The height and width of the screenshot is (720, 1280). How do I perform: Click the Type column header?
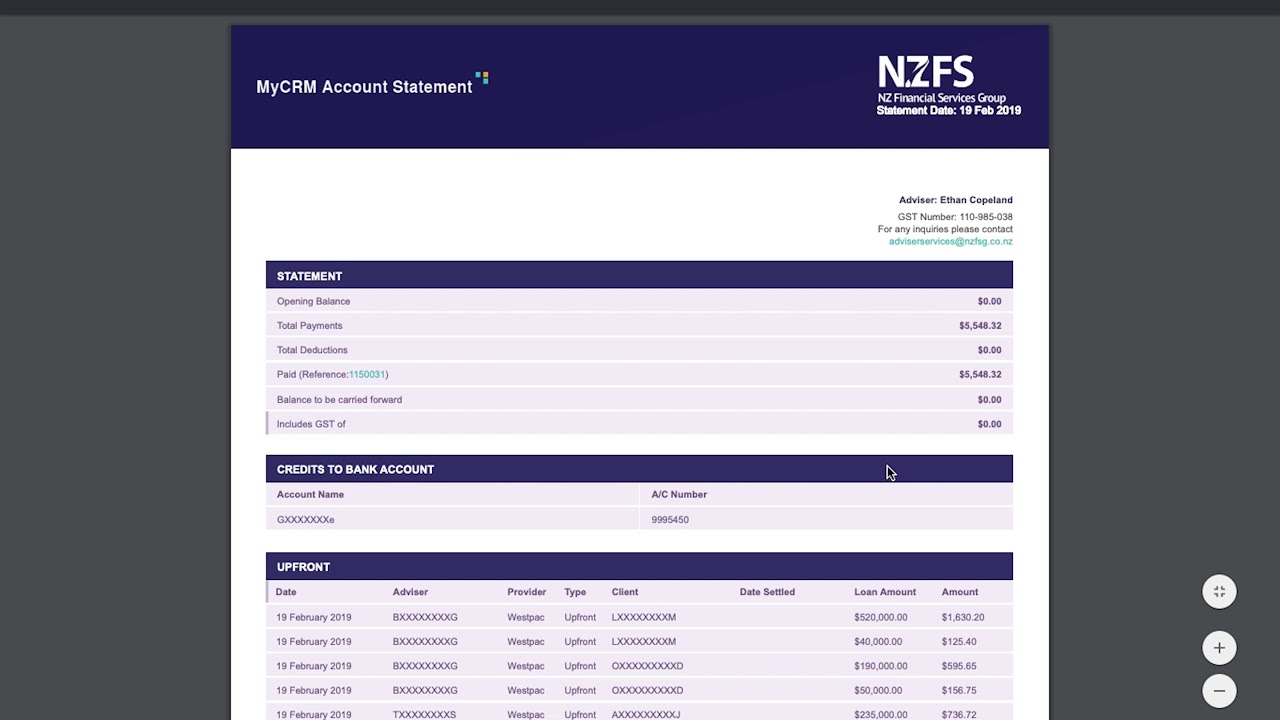coord(575,592)
